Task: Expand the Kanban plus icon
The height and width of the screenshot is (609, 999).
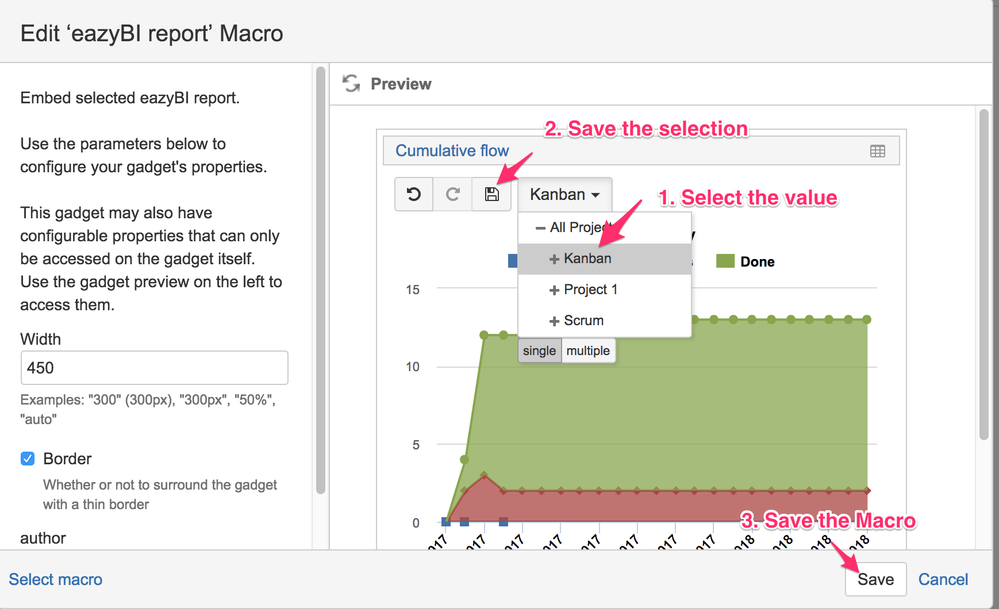Action: tap(554, 259)
